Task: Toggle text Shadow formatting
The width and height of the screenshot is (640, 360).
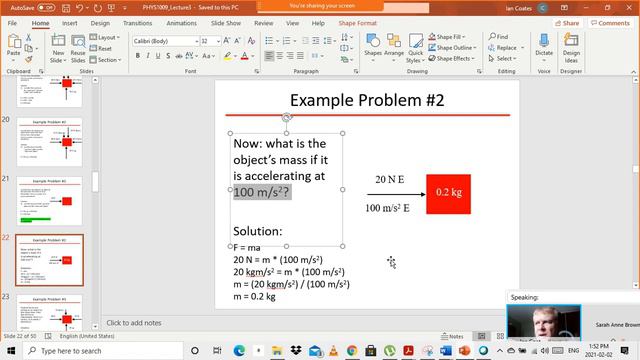Action: [x=168, y=56]
